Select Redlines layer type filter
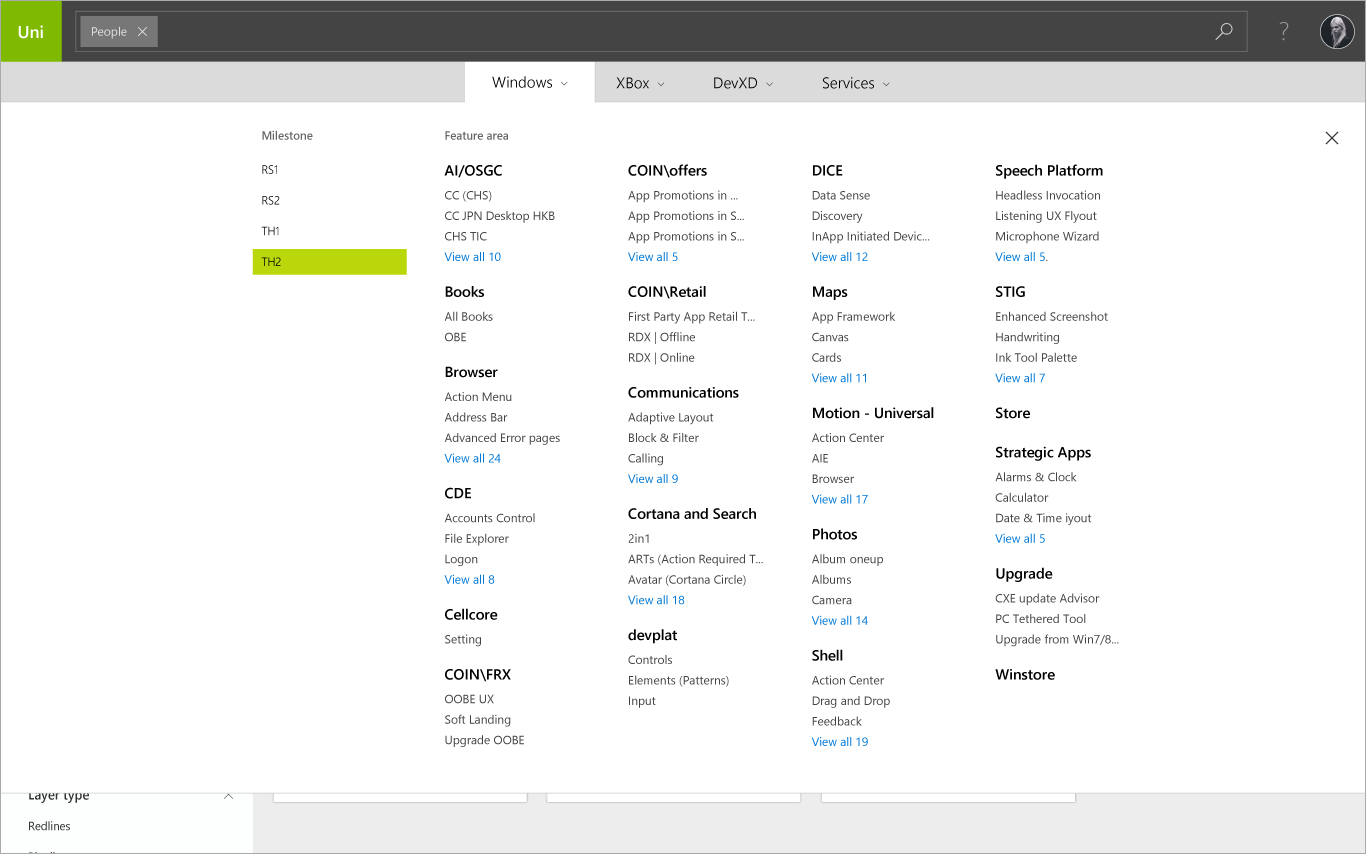 coord(49,826)
